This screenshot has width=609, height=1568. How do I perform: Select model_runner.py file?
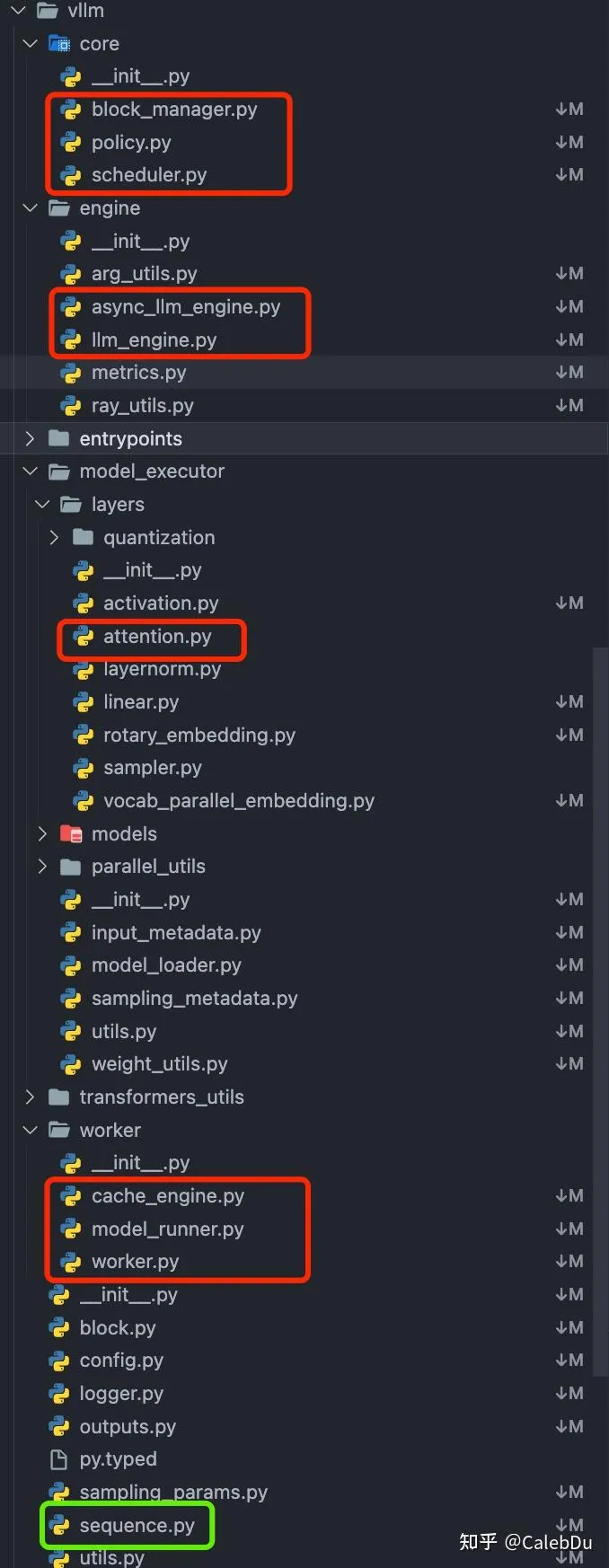pyautogui.click(x=168, y=1229)
